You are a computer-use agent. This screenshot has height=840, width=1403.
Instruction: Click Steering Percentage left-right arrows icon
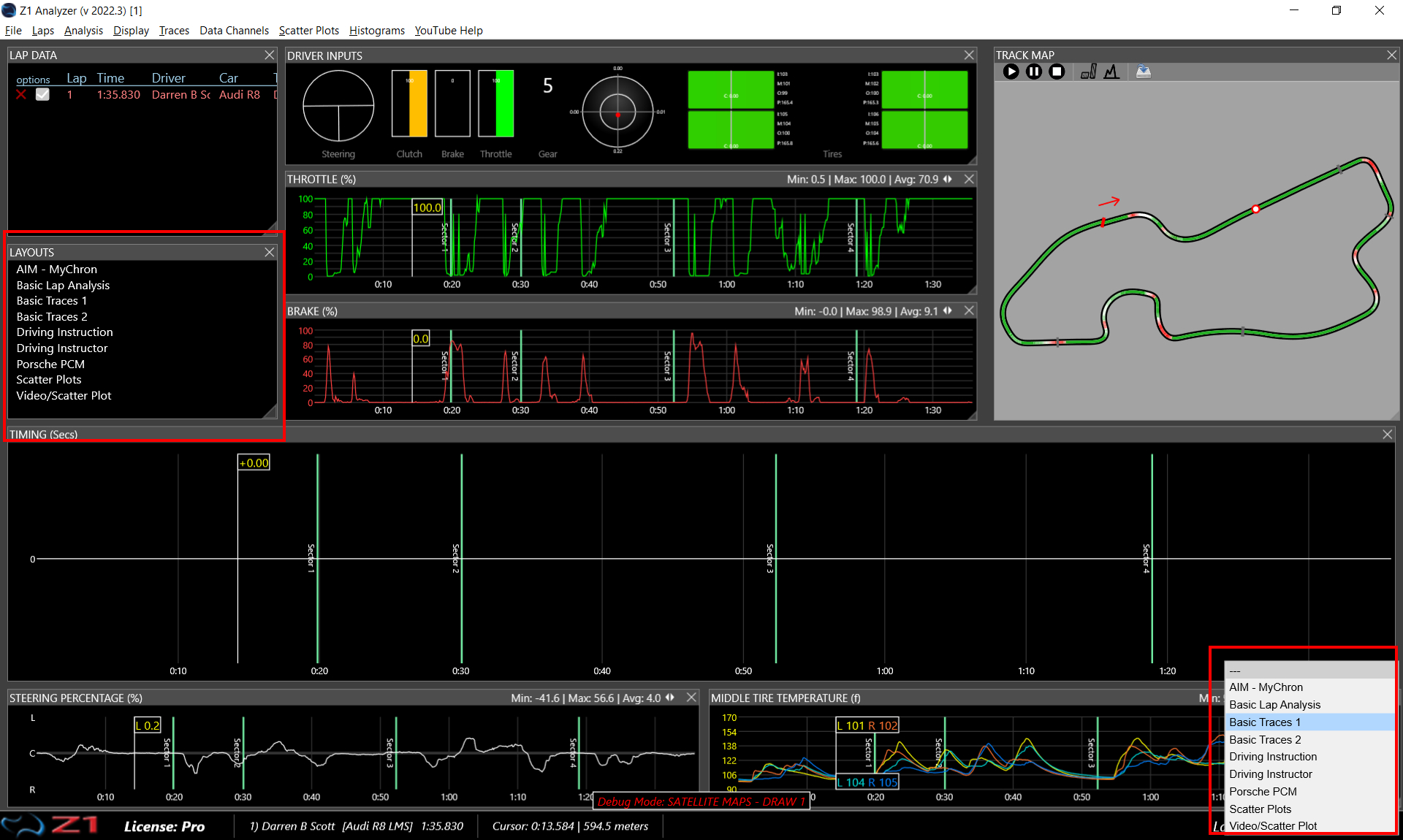click(x=670, y=698)
